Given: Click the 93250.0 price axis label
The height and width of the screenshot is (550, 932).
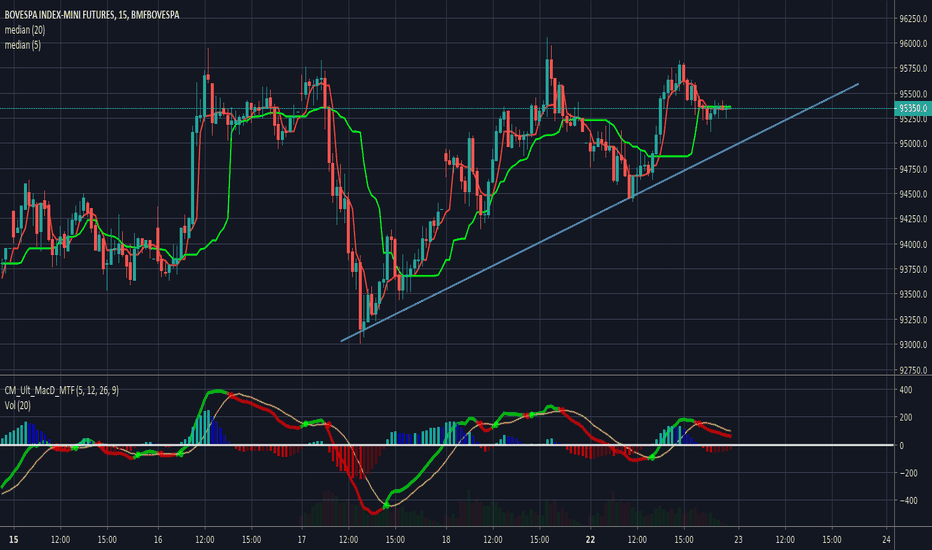Looking at the screenshot, I should (913, 320).
